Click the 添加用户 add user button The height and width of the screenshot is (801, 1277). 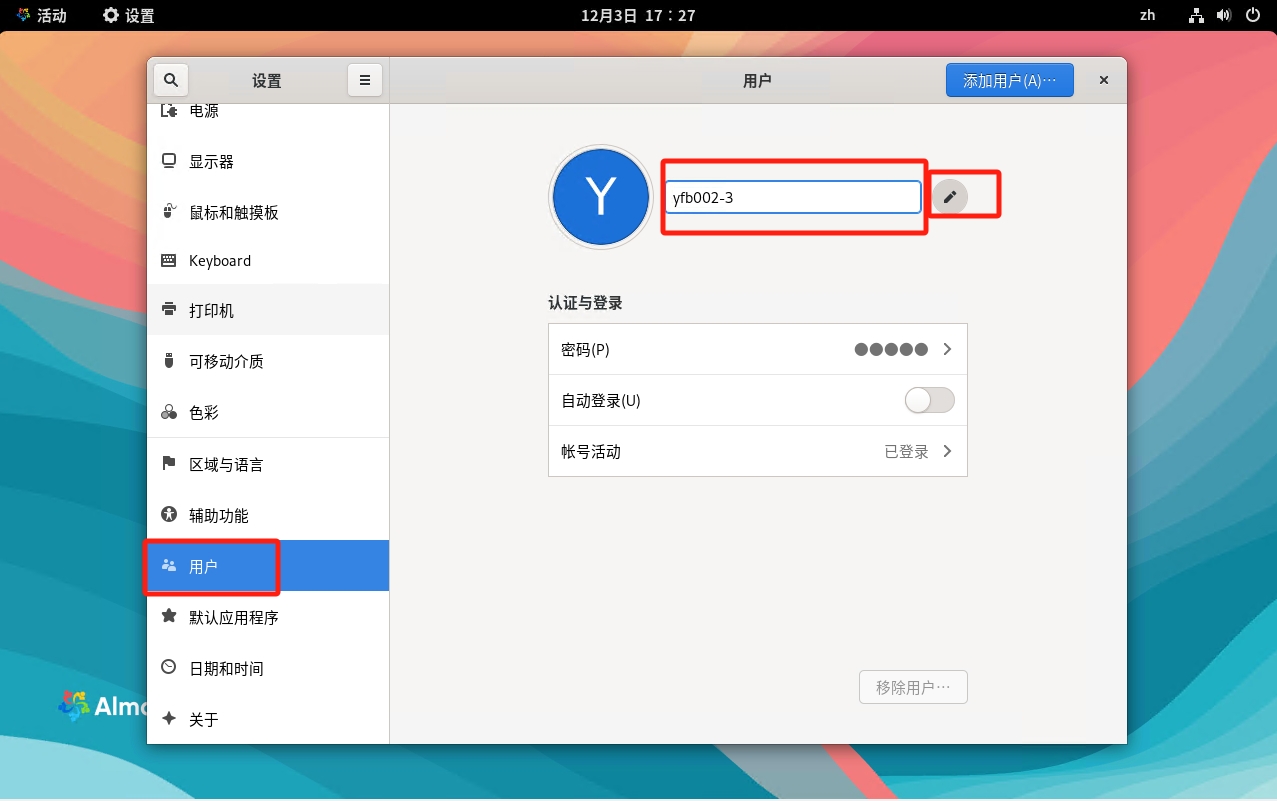coord(1010,81)
